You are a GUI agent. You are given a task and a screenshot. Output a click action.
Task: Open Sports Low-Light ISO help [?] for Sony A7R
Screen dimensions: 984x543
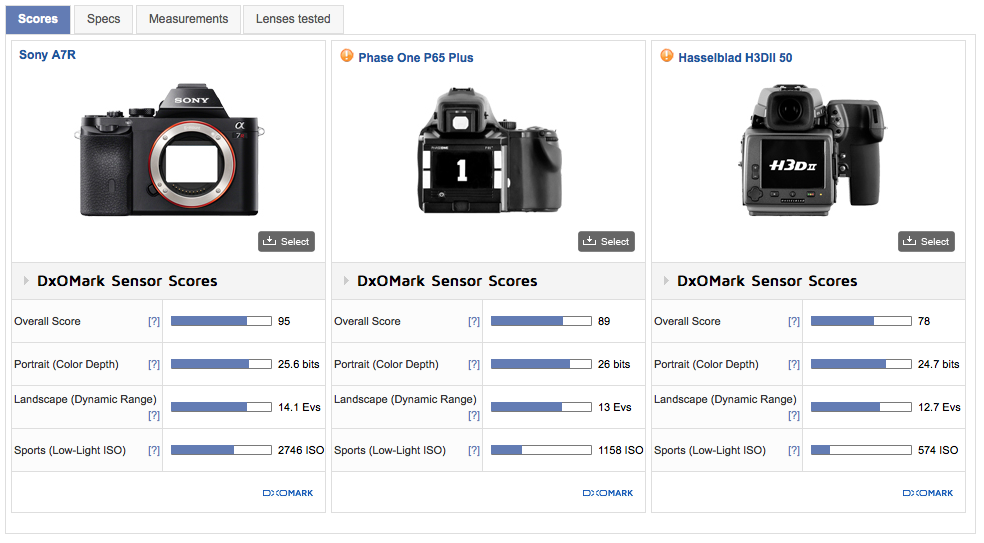click(x=154, y=451)
